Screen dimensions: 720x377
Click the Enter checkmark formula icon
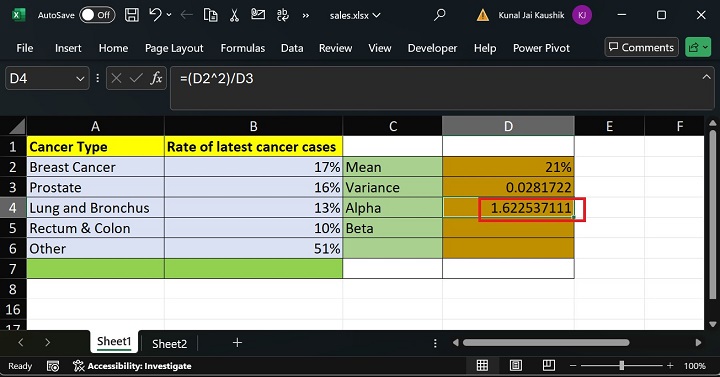[x=136, y=79]
